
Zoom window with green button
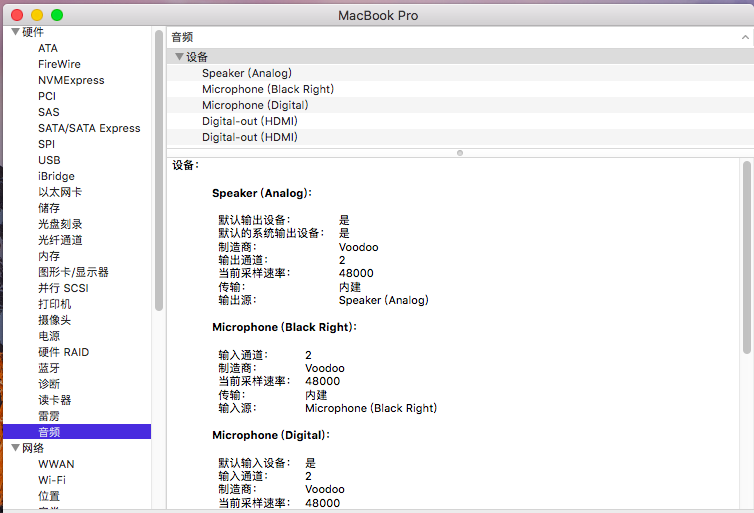[57, 15]
